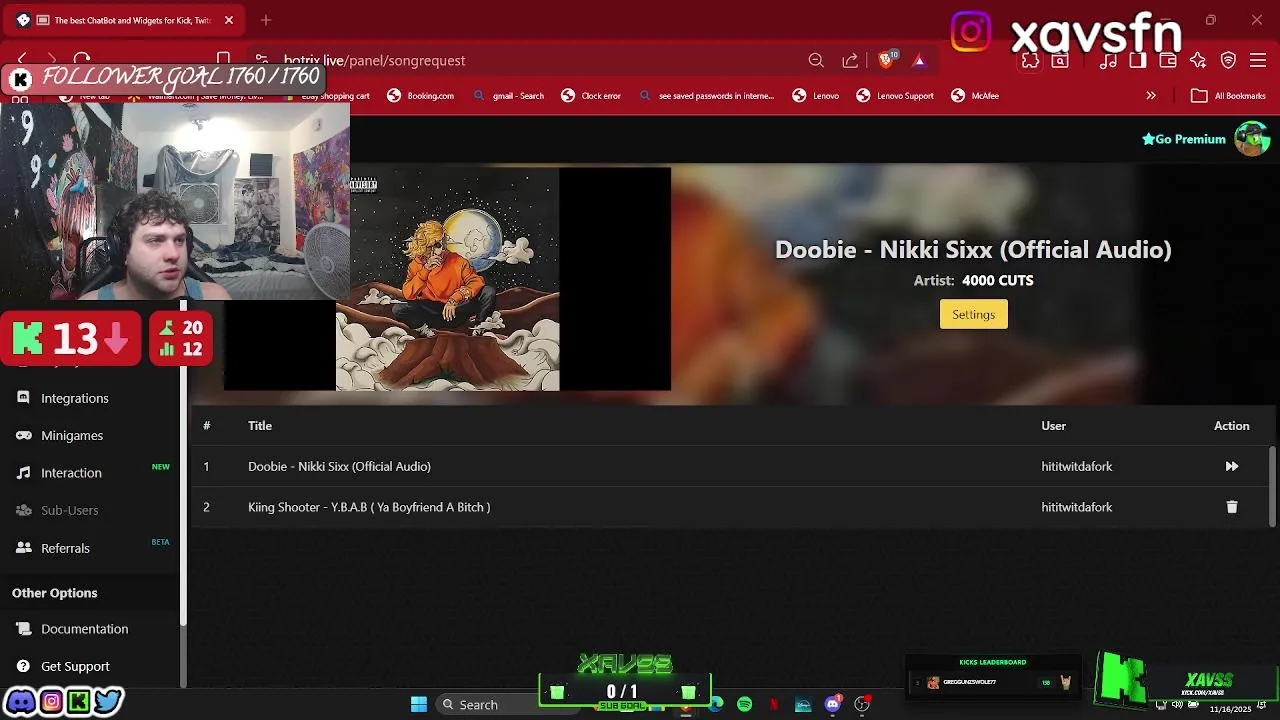Image resolution: width=1280 pixels, height=720 pixels.
Task: Skip the currently playing Doobie song
Action: click(1232, 466)
